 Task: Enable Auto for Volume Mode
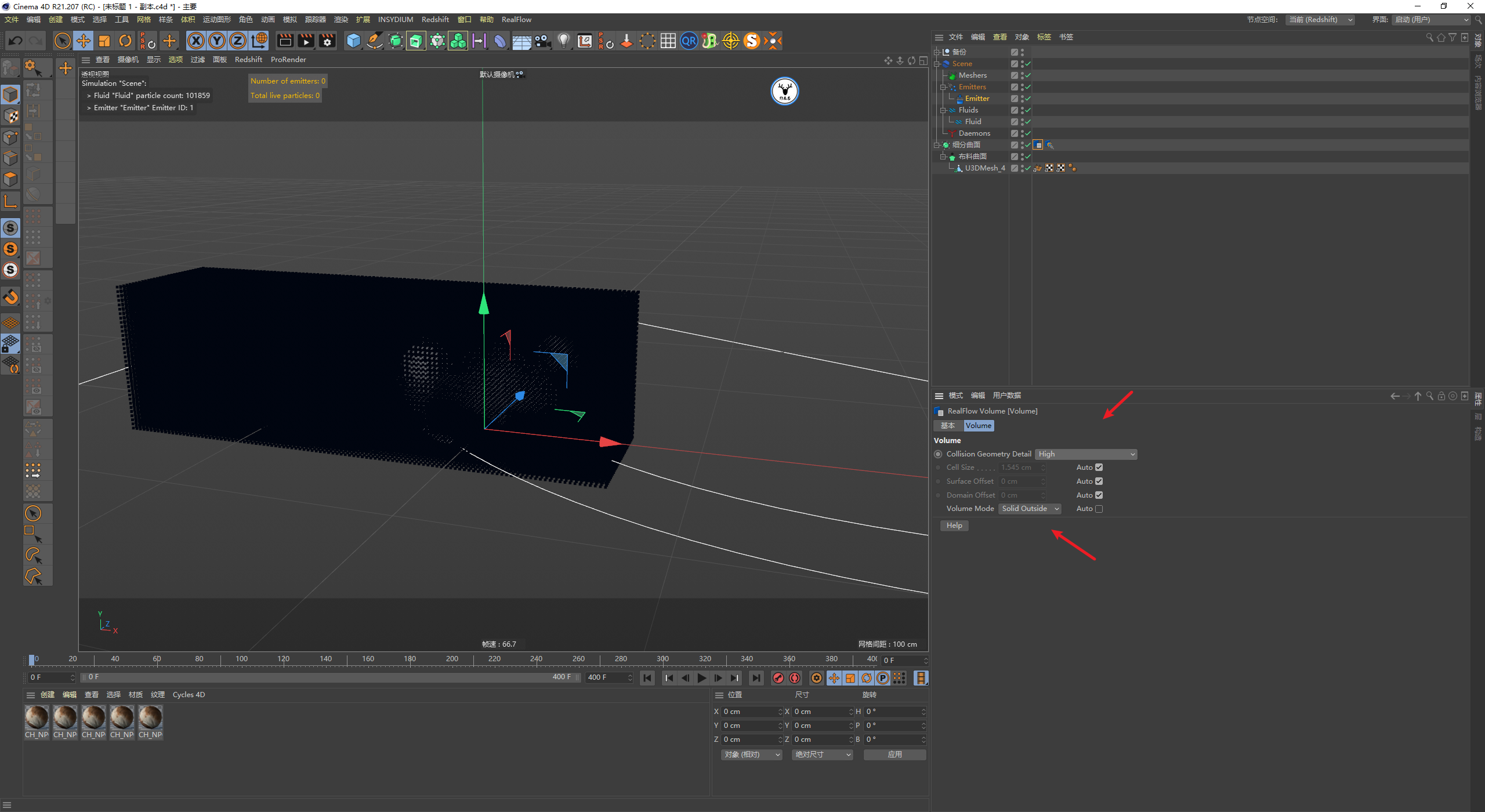(1099, 509)
